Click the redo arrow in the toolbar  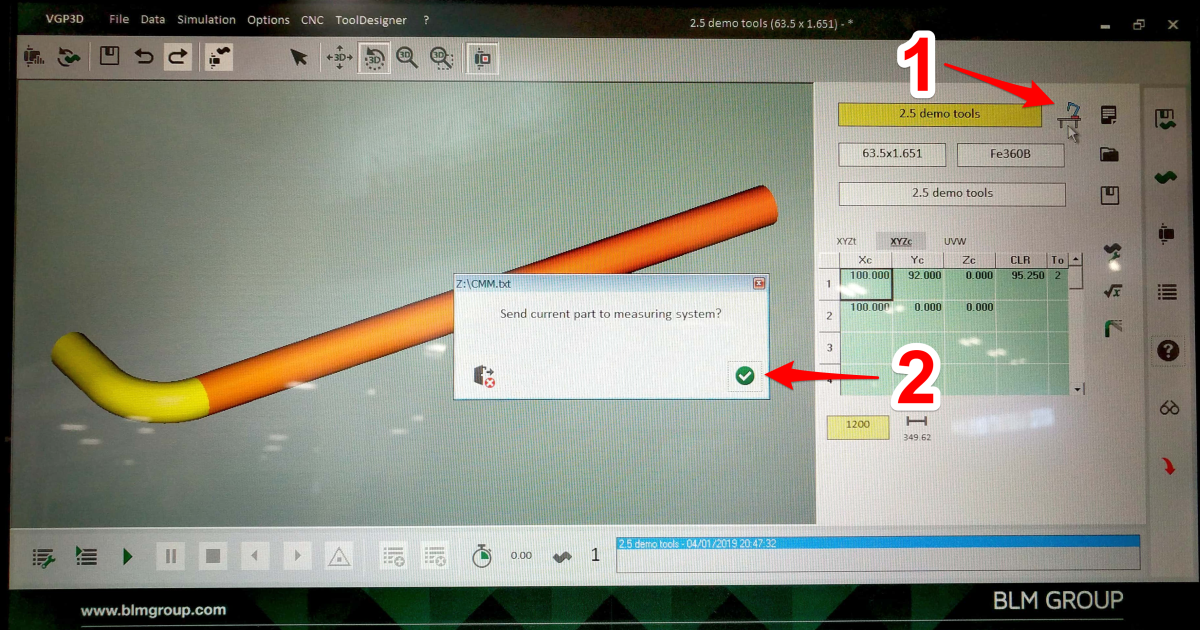pos(177,57)
